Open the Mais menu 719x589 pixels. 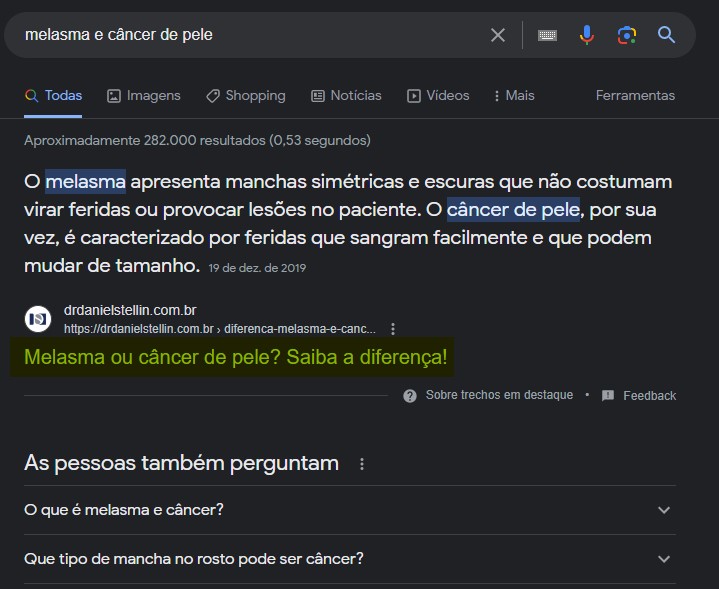click(x=514, y=95)
